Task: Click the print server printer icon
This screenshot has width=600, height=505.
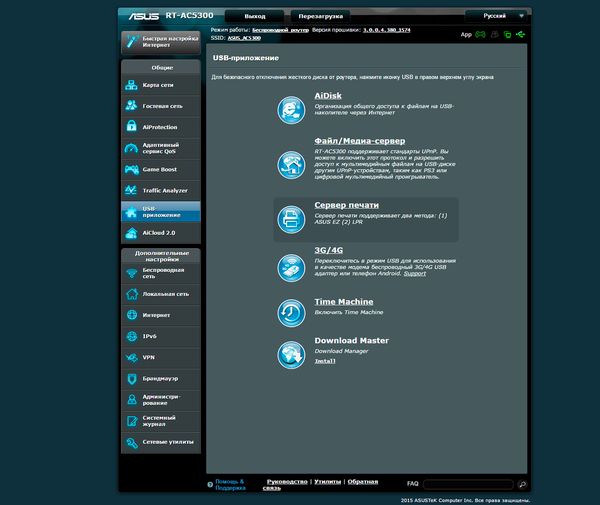Action: [291, 220]
